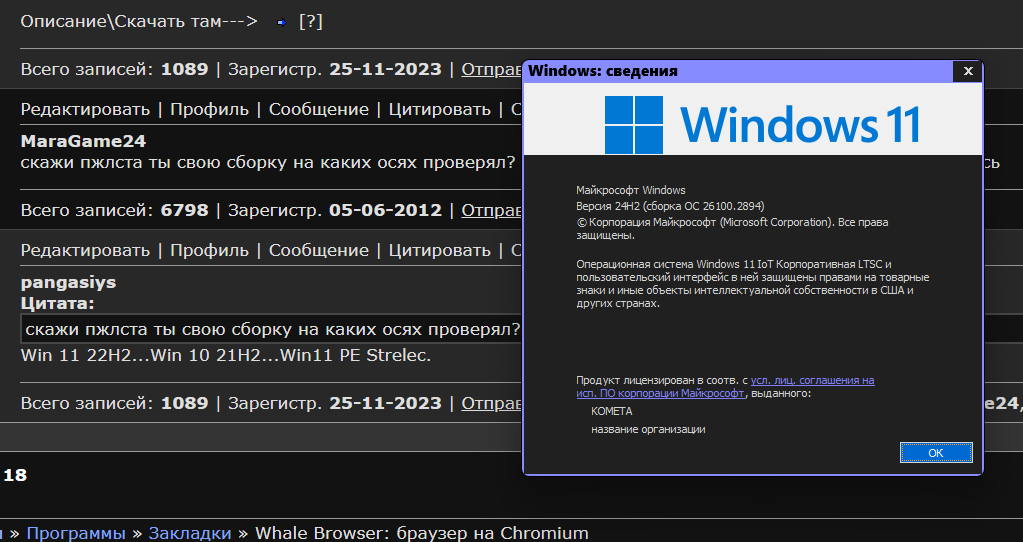Click the MaraGame24 username heading

[x=83, y=141]
